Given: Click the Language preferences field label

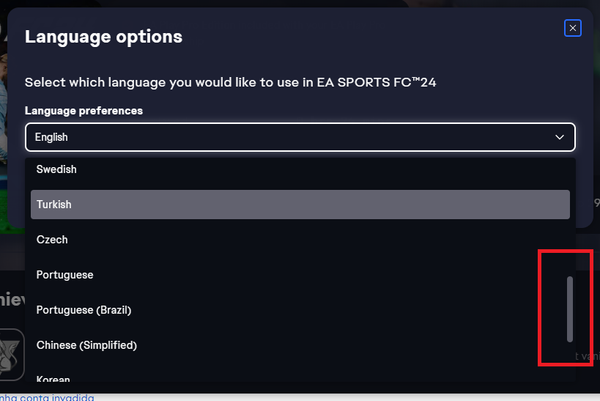Looking at the screenshot, I should 84,111.
